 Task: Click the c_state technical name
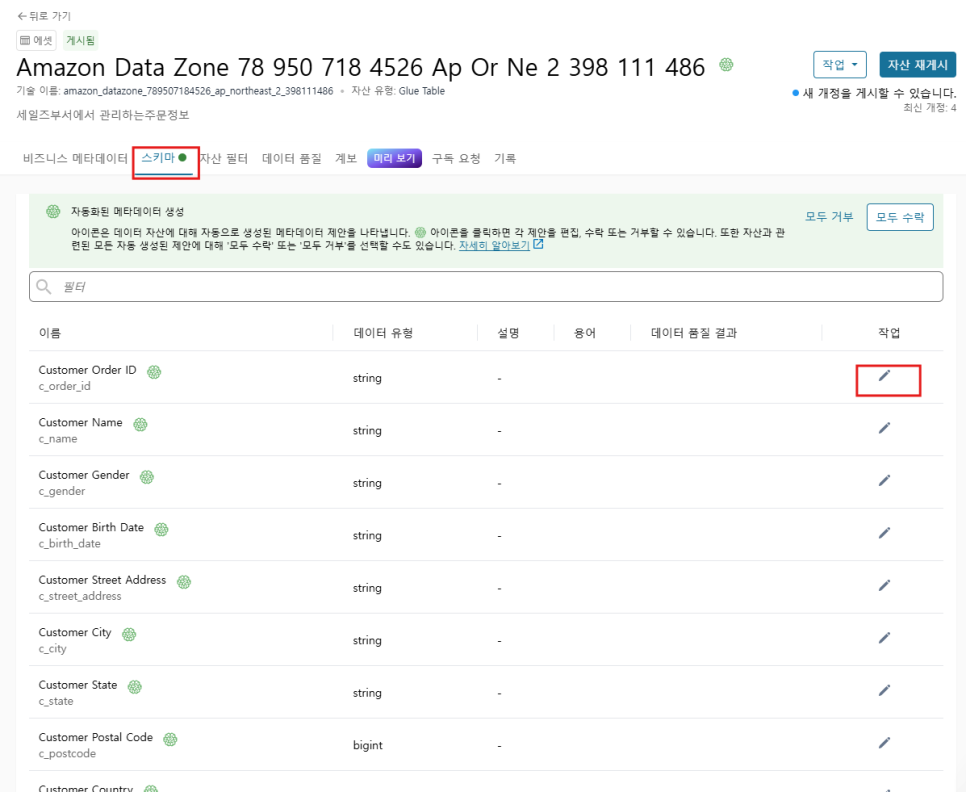click(x=56, y=701)
